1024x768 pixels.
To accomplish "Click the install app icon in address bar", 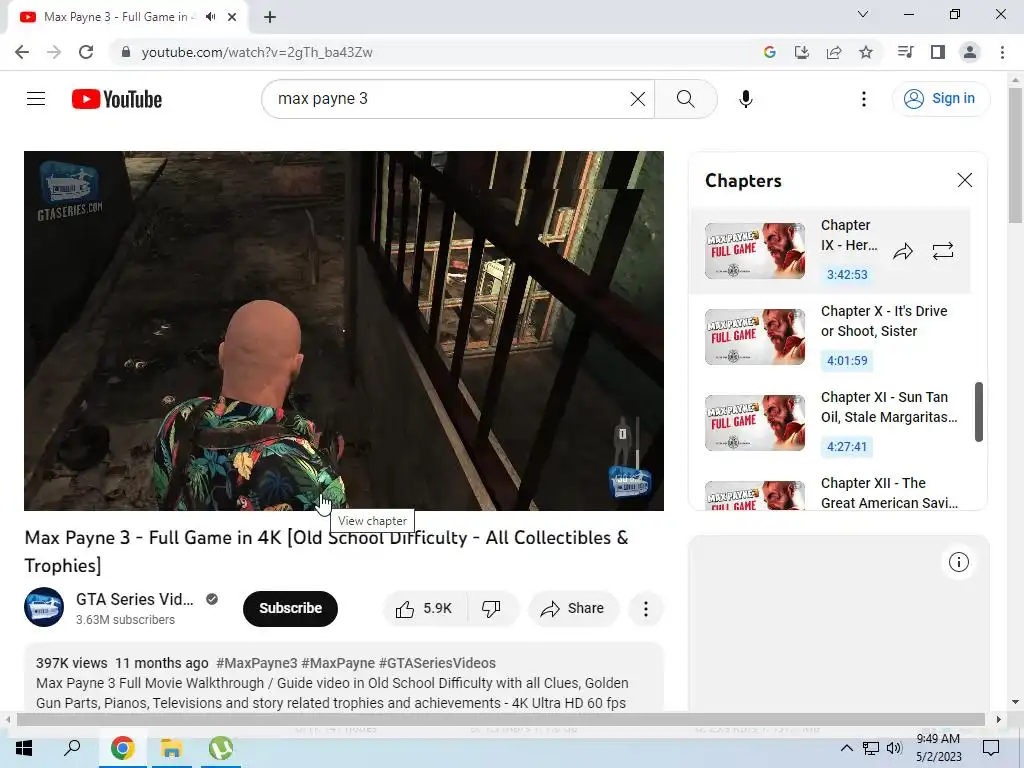I will 801,52.
